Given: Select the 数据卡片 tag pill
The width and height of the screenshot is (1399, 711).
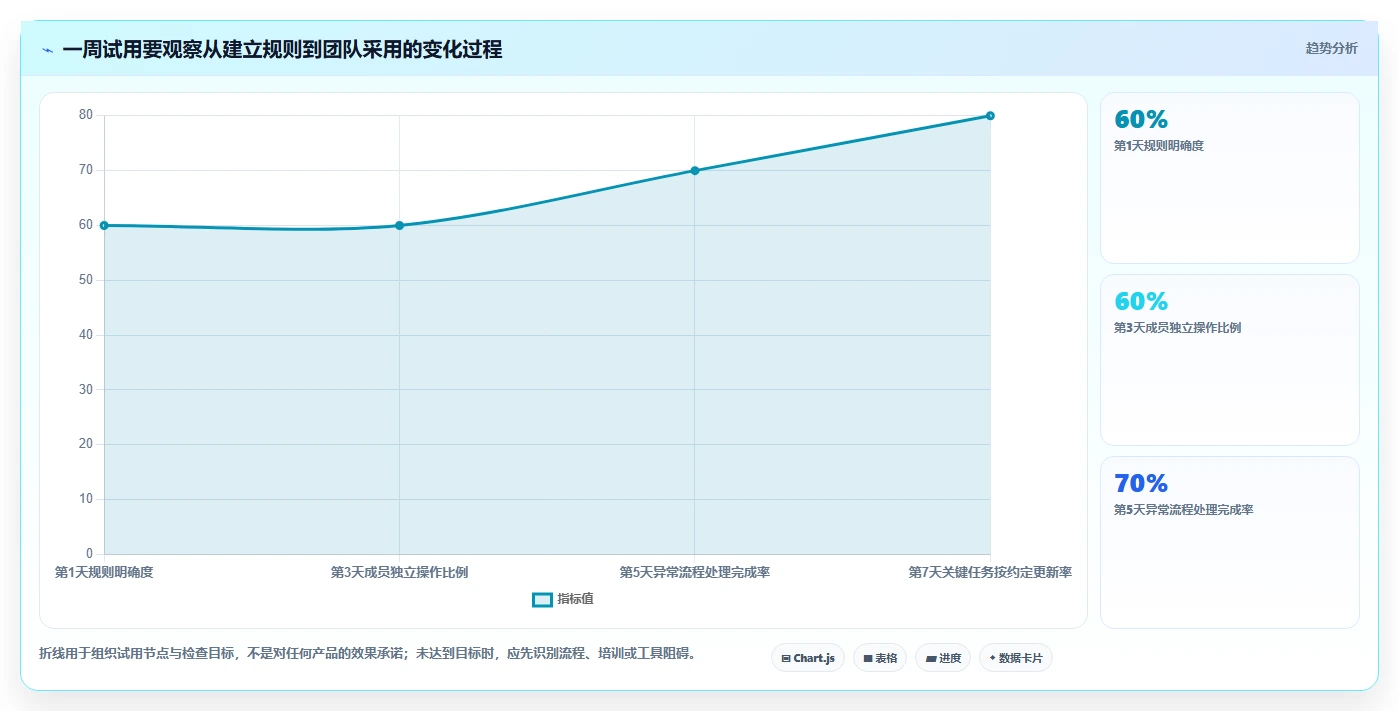Looking at the screenshot, I should [x=1016, y=658].
